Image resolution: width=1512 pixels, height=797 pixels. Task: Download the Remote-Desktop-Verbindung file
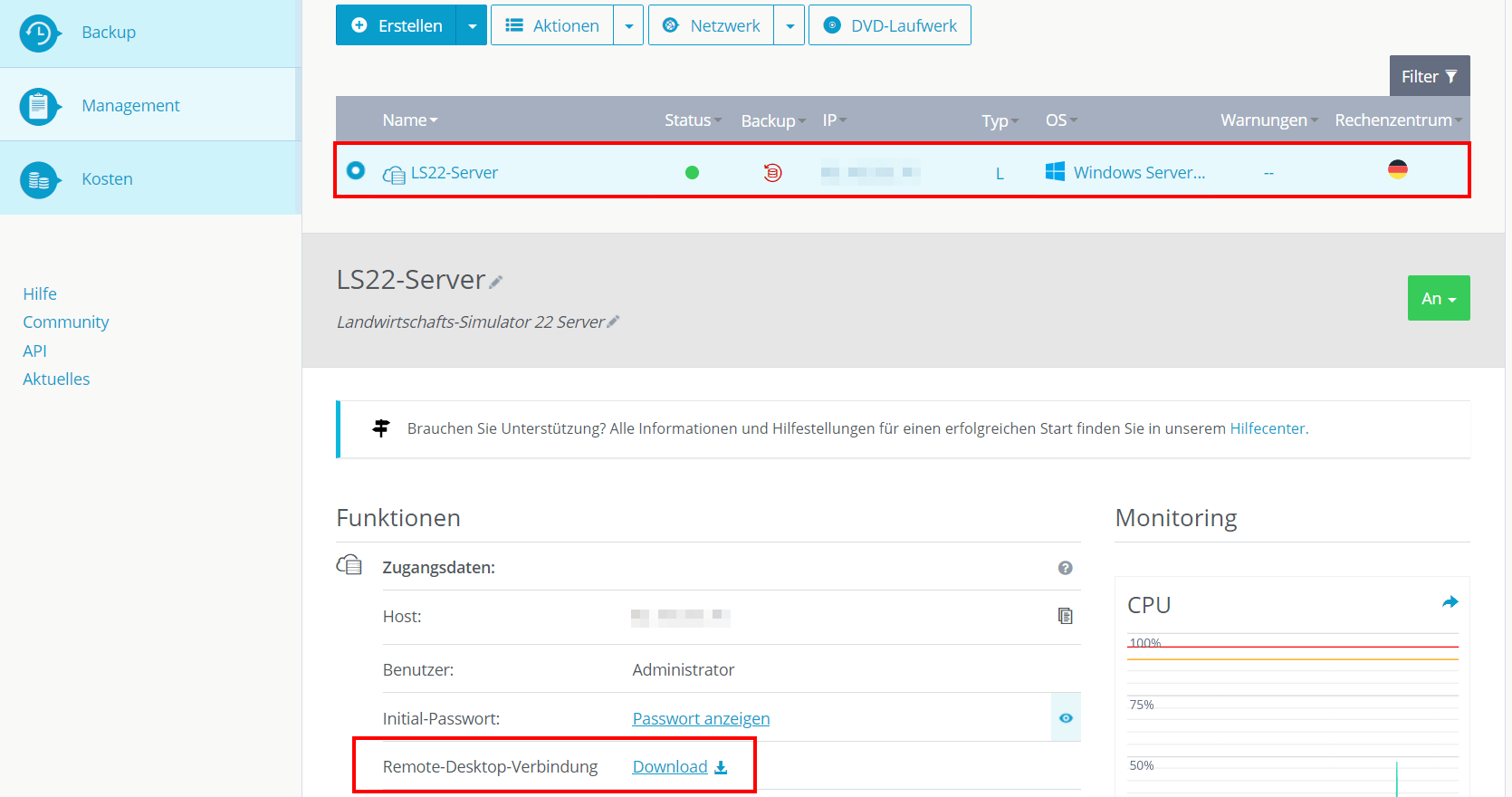670,766
